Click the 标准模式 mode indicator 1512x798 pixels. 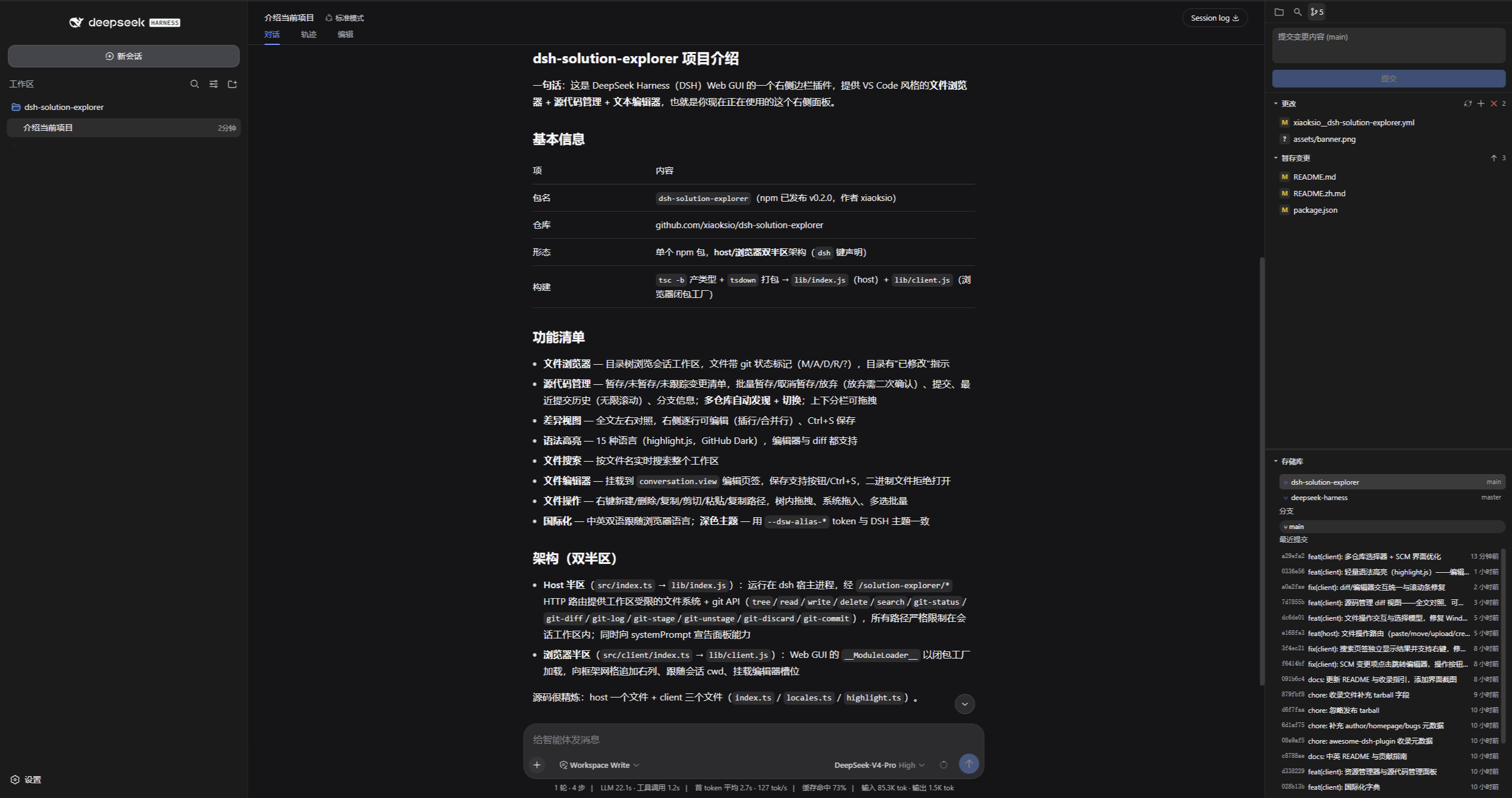(345, 18)
